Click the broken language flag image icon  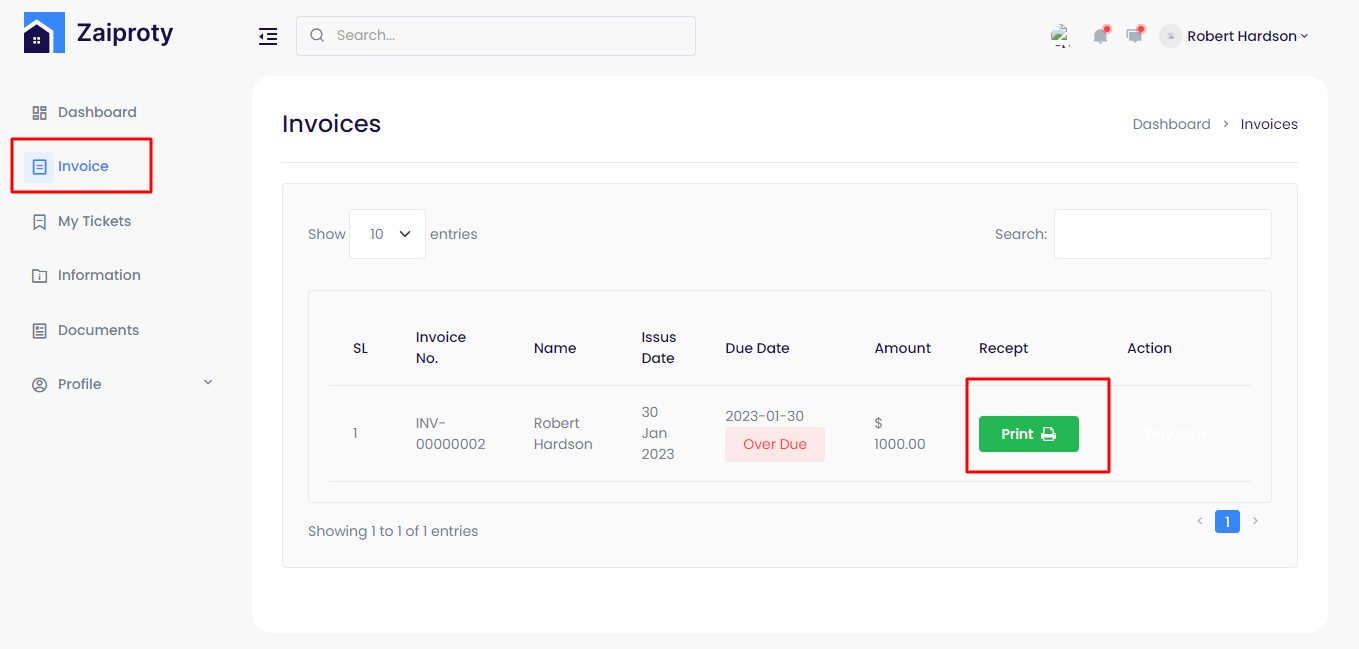[1061, 36]
